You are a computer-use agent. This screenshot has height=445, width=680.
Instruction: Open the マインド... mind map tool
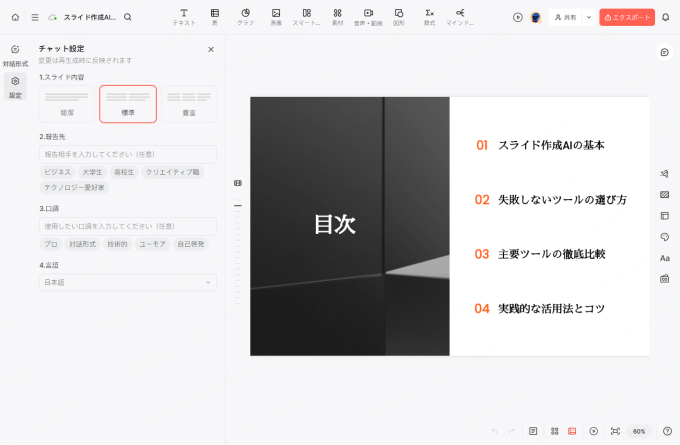460,17
